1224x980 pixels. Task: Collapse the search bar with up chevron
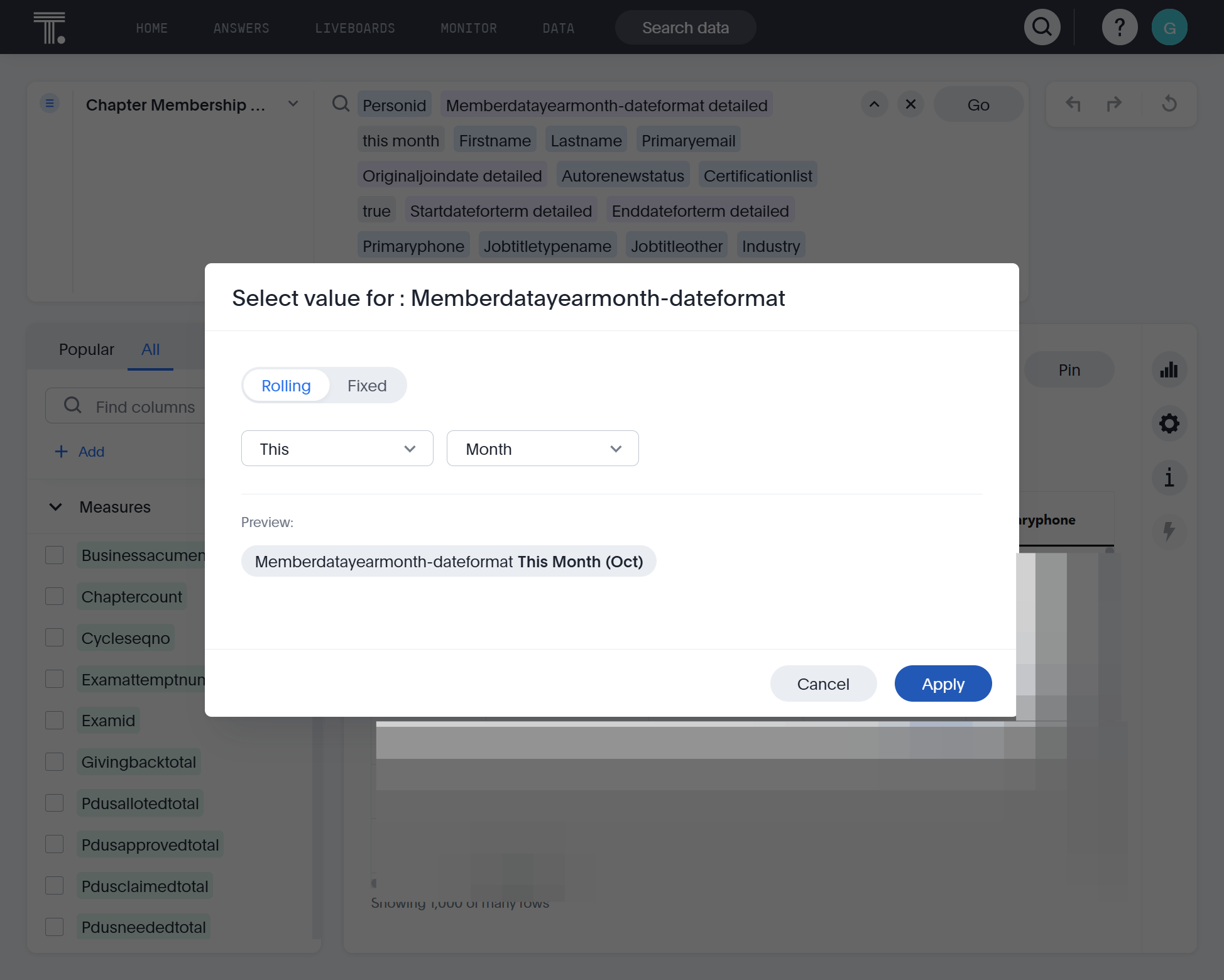pyautogui.click(x=874, y=104)
